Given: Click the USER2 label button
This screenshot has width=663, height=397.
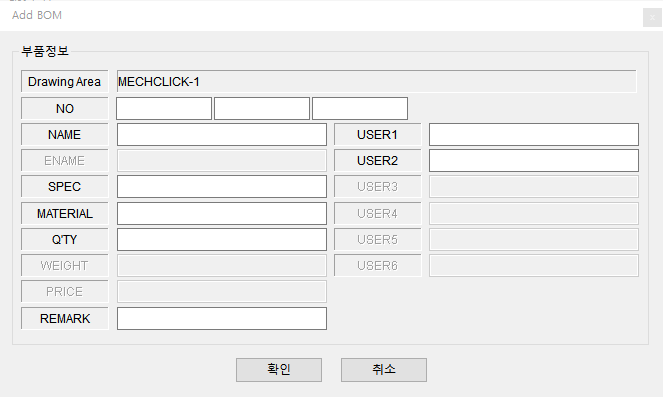Looking at the screenshot, I should [378, 161].
